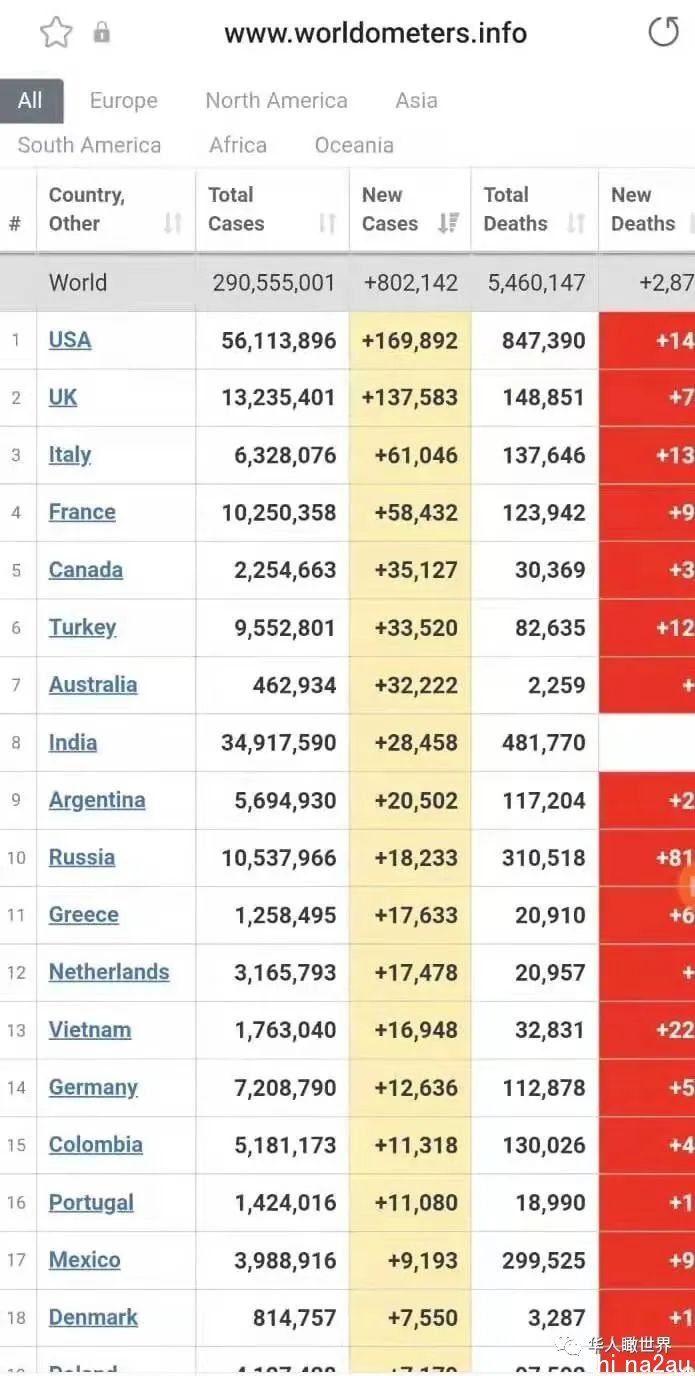Filter by the South America tab

coord(89,145)
